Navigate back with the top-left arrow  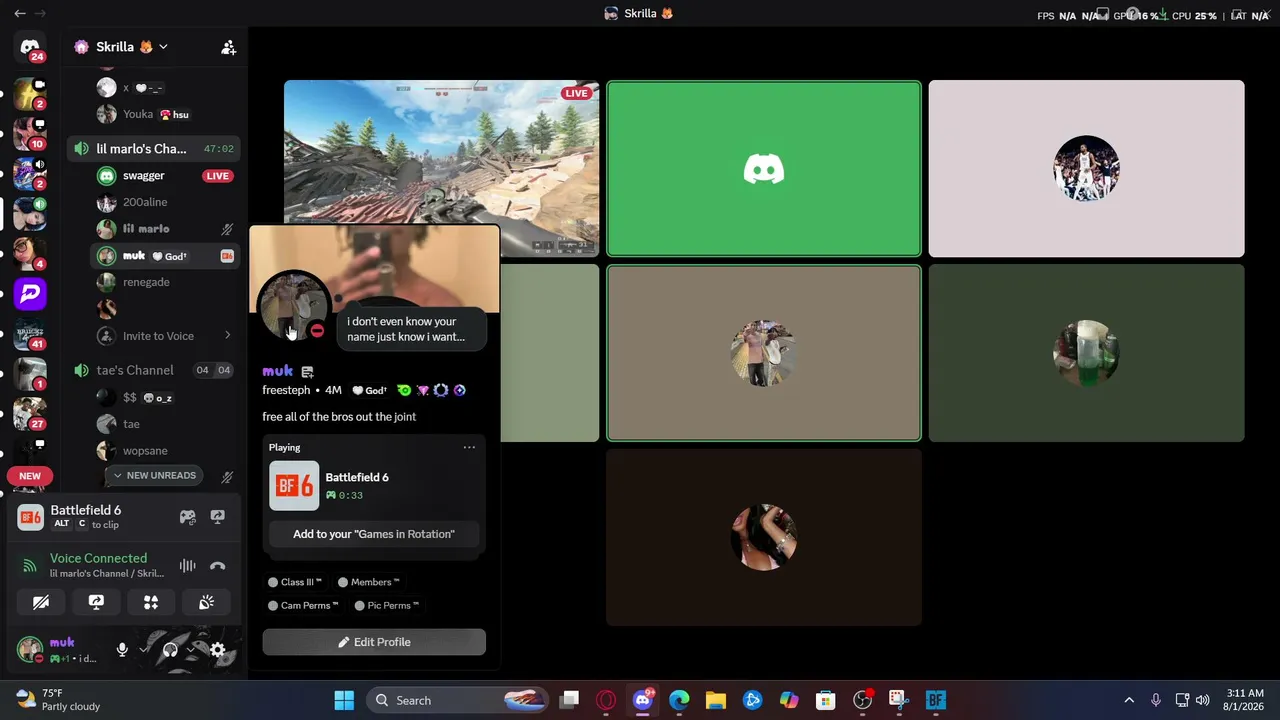coord(20,14)
